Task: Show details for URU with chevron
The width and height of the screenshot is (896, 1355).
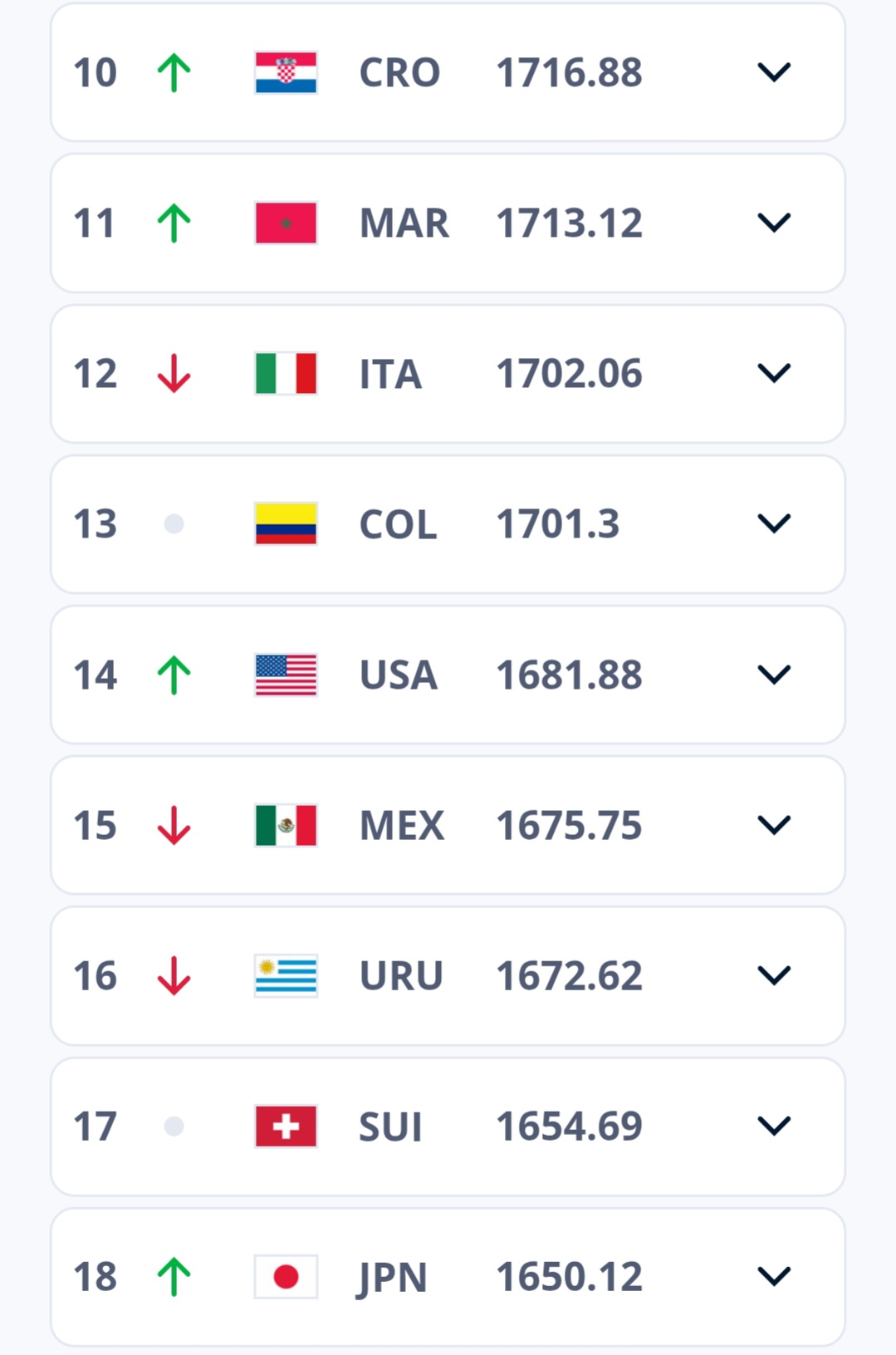Action: click(774, 975)
